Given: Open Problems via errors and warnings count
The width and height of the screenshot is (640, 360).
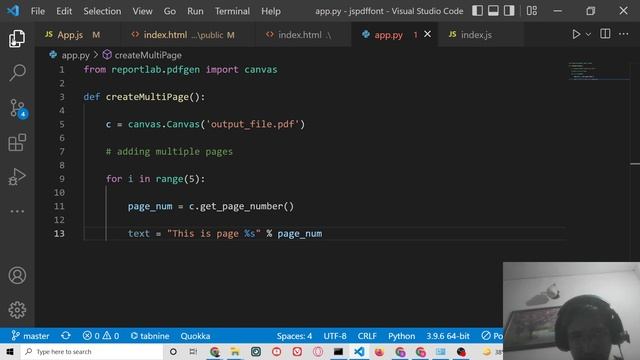Looking at the screenshot, I should [101, 336].
